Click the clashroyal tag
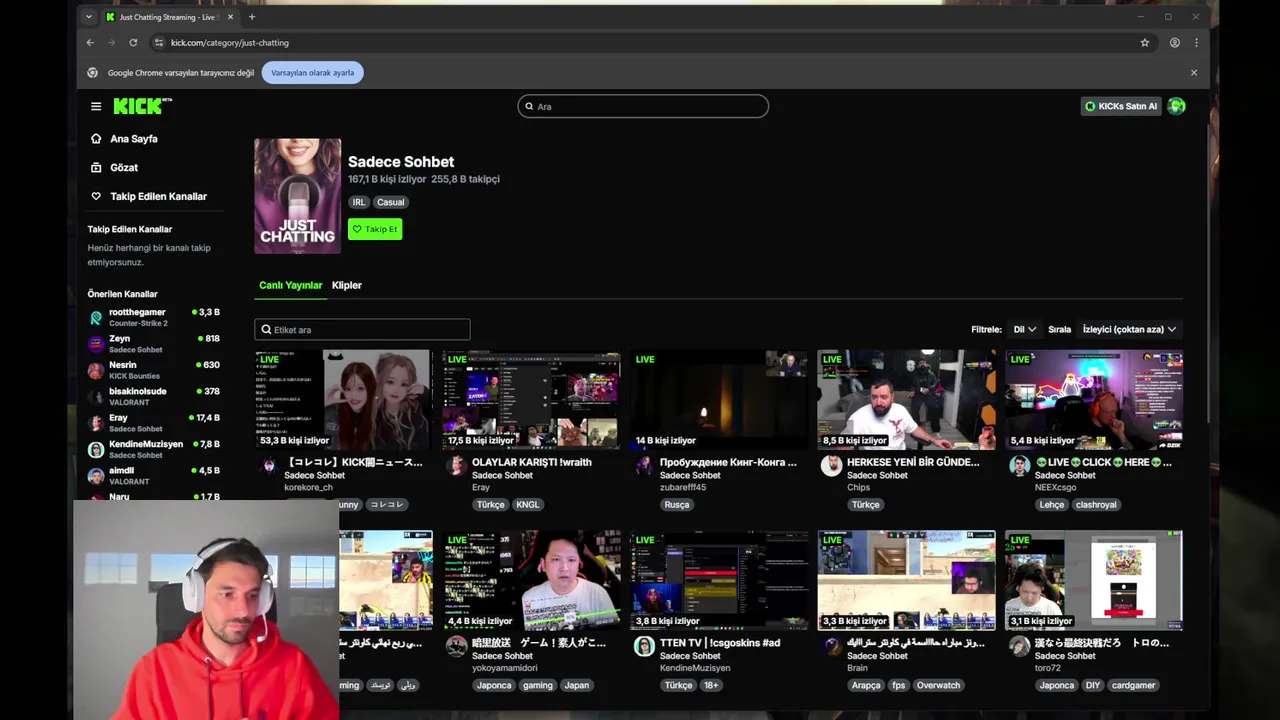 coord(1096,505)
